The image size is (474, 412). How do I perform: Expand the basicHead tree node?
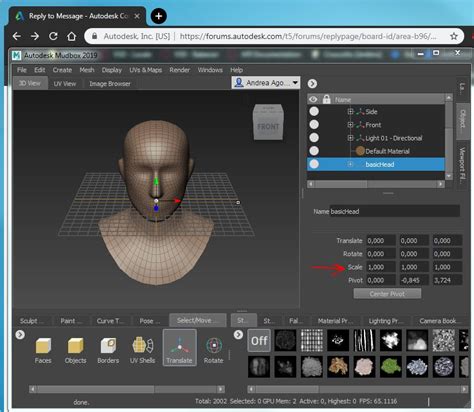350,164
